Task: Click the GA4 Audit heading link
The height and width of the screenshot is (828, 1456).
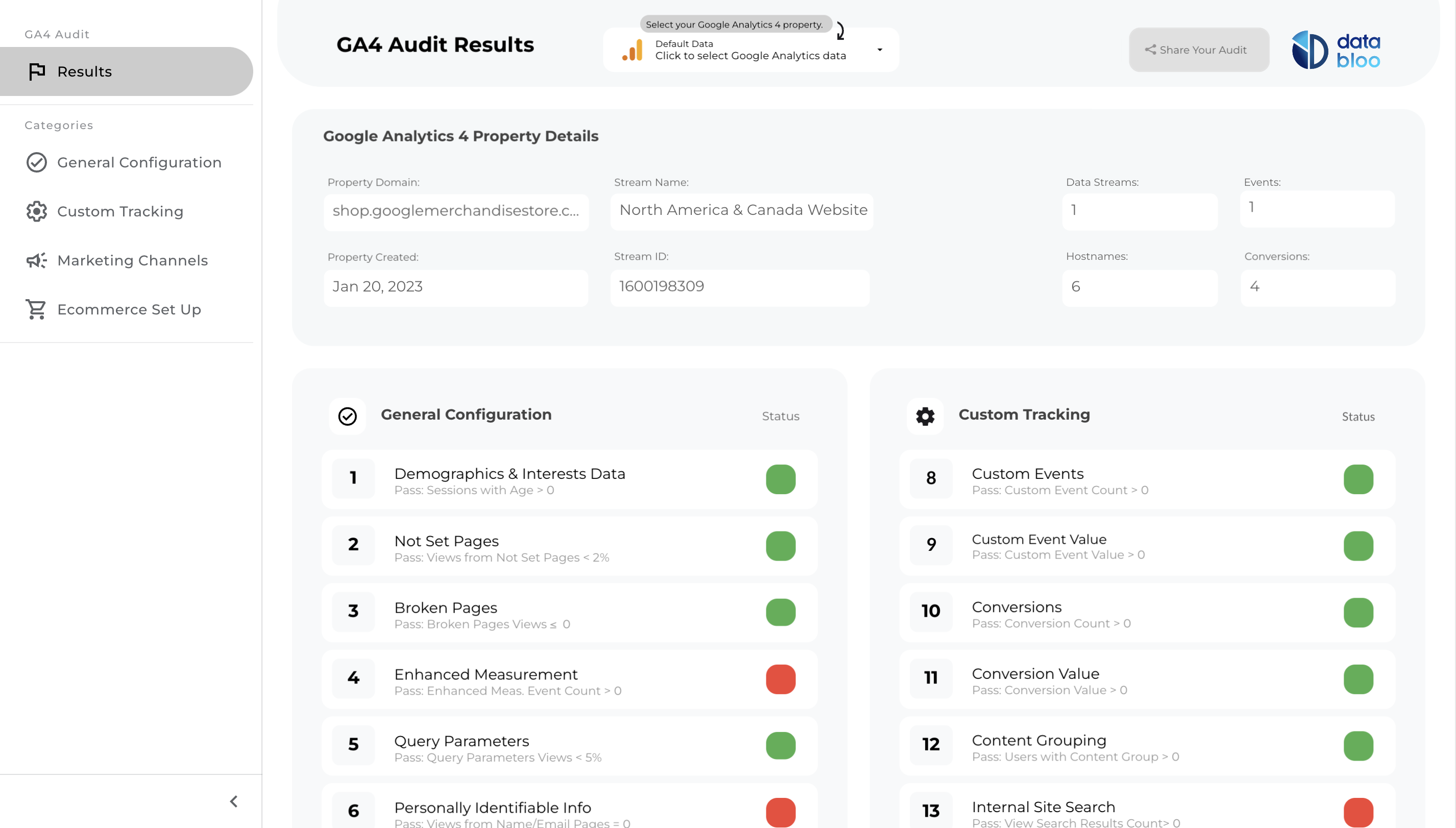Action: tap(56, 34)
